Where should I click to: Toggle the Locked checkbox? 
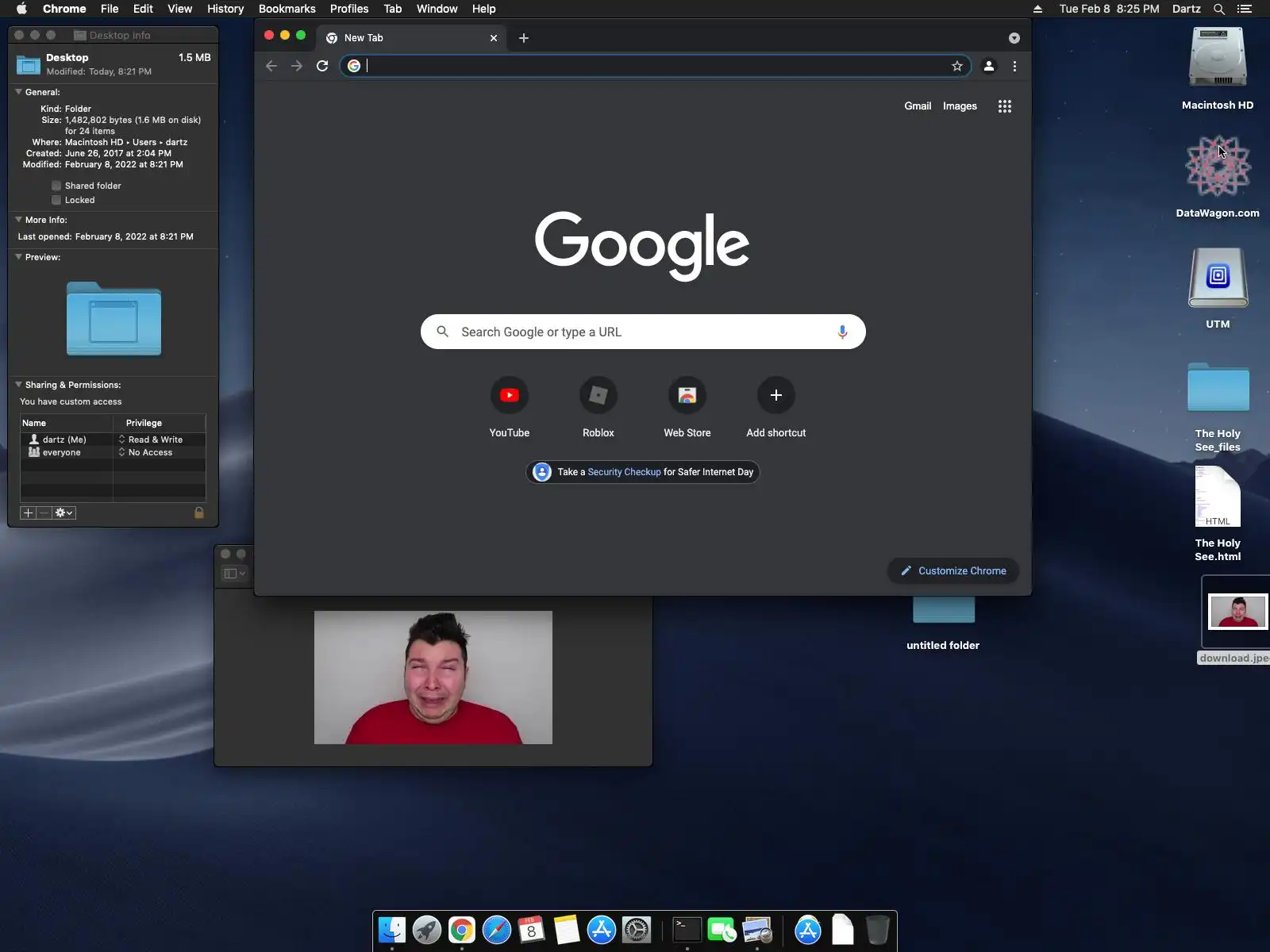coord(56,200)
